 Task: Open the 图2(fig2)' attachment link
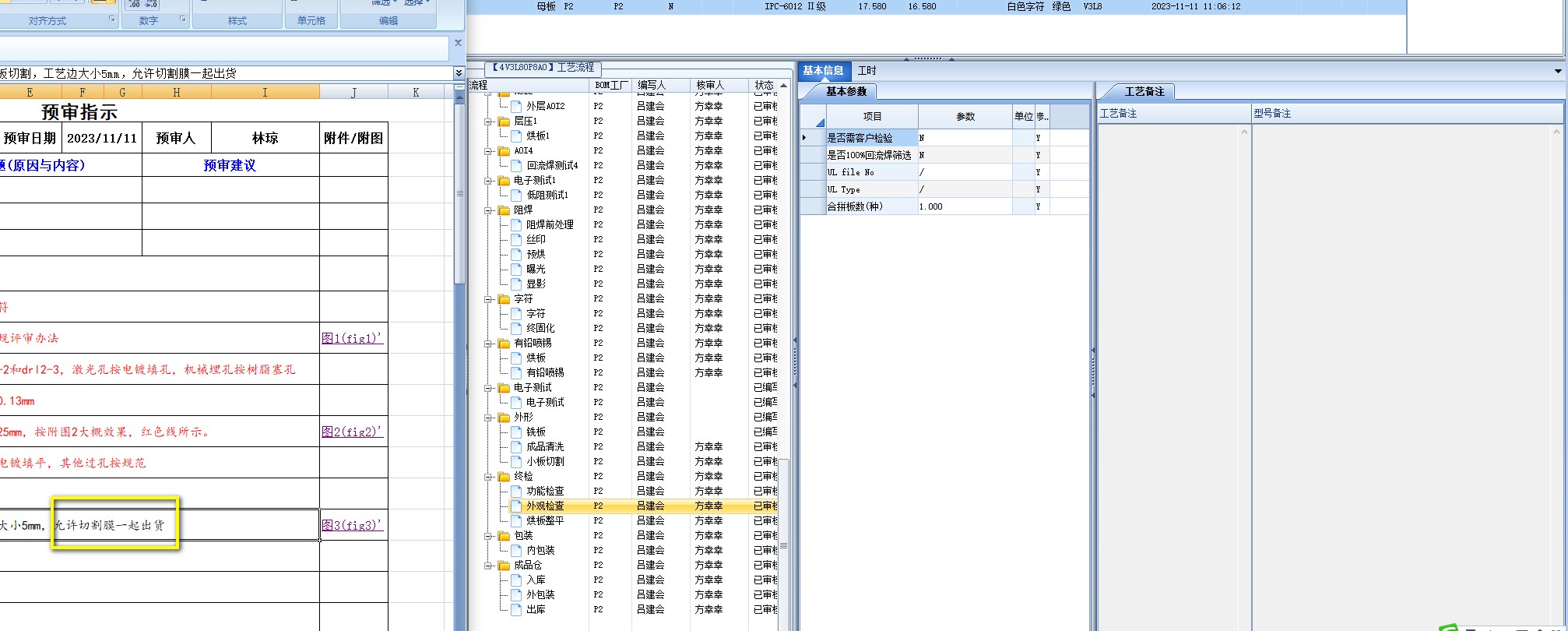point(352,432)
